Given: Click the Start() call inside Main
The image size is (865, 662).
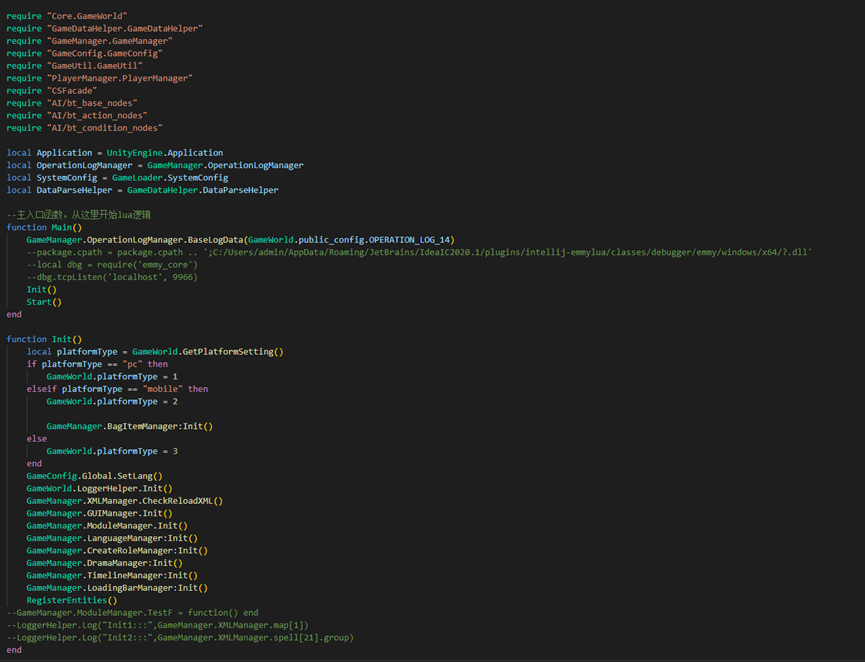Looking at the screenshot, I should click(44, 302).
